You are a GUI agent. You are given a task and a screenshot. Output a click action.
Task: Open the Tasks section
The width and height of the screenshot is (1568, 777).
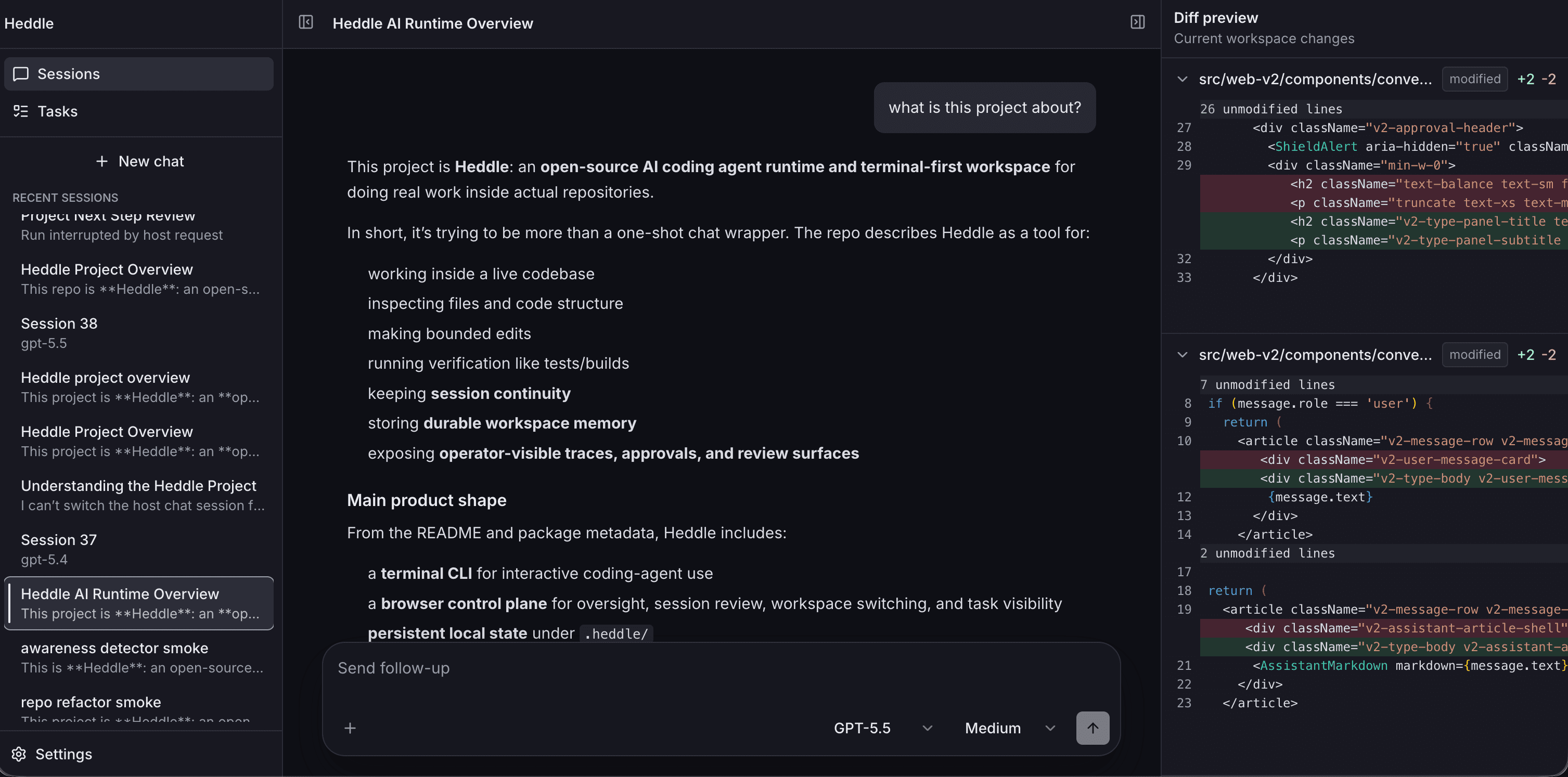(x=139, y=111)
